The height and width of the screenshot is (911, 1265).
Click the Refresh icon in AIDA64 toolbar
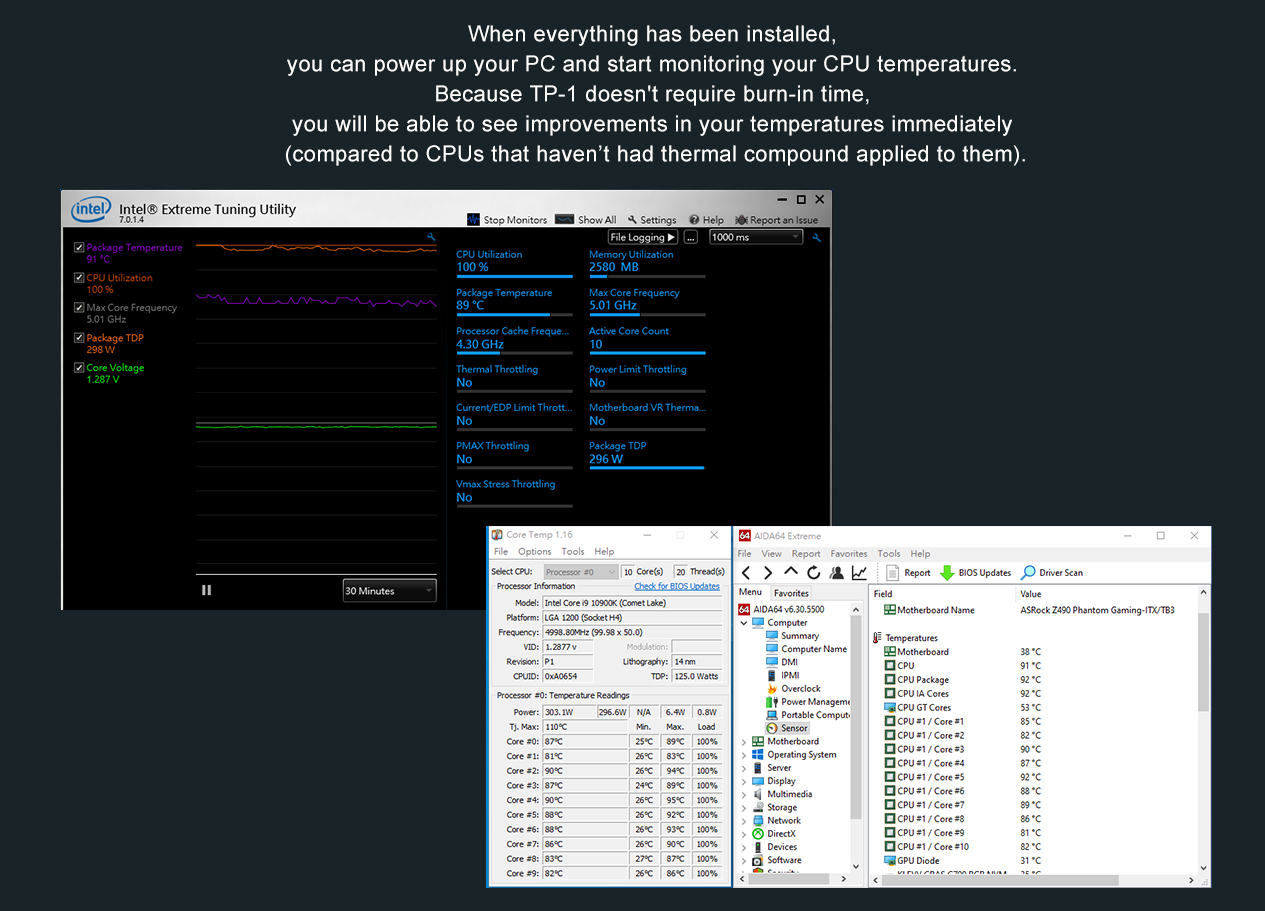pyautogui.click(x=814, y=573)
